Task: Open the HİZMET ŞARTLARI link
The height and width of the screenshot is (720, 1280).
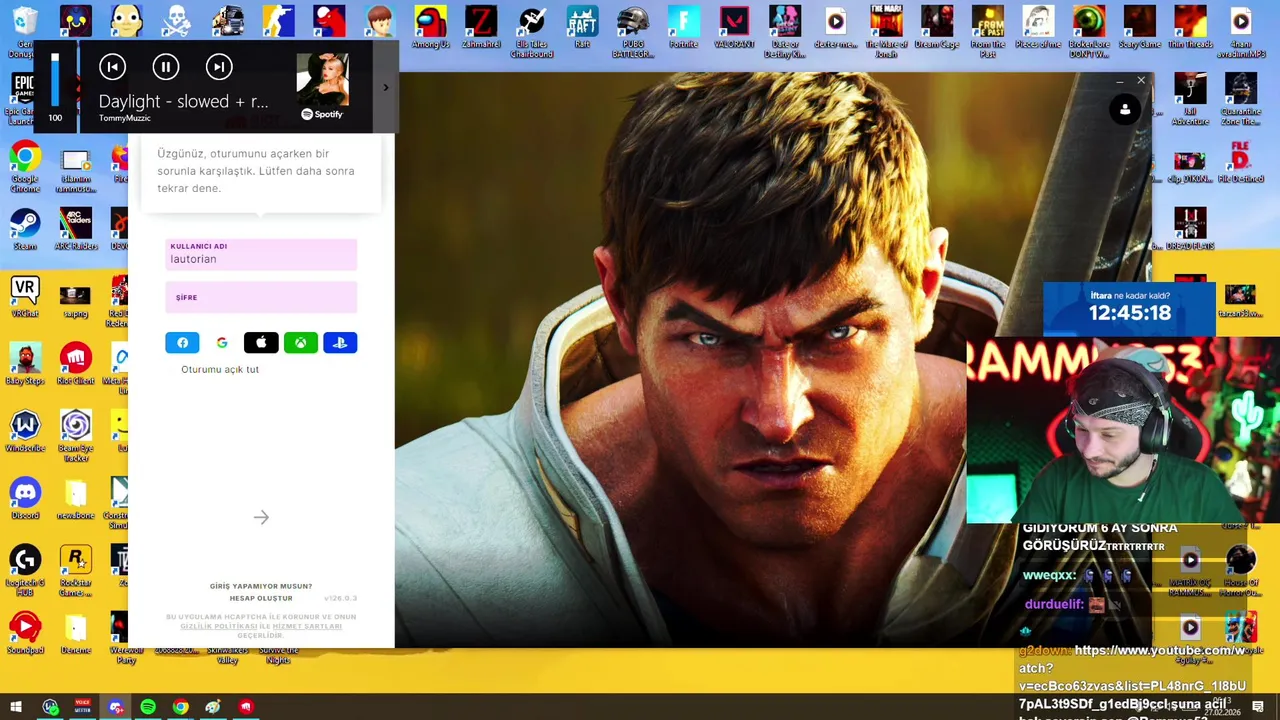Action: pos(307,626)
